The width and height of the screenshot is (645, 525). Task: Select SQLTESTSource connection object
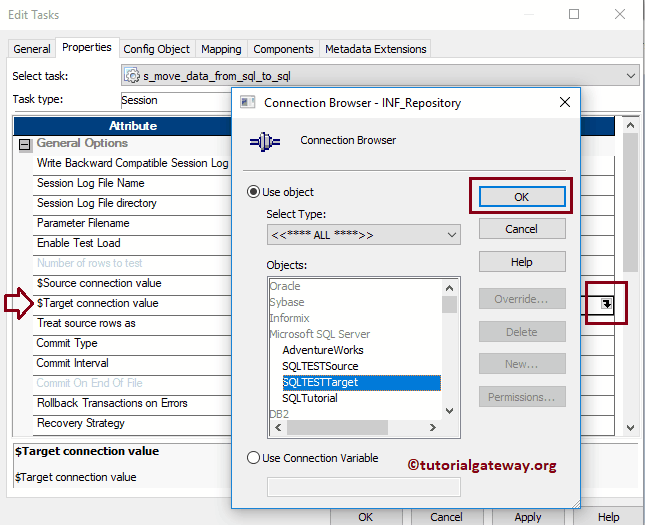point(320,366)
